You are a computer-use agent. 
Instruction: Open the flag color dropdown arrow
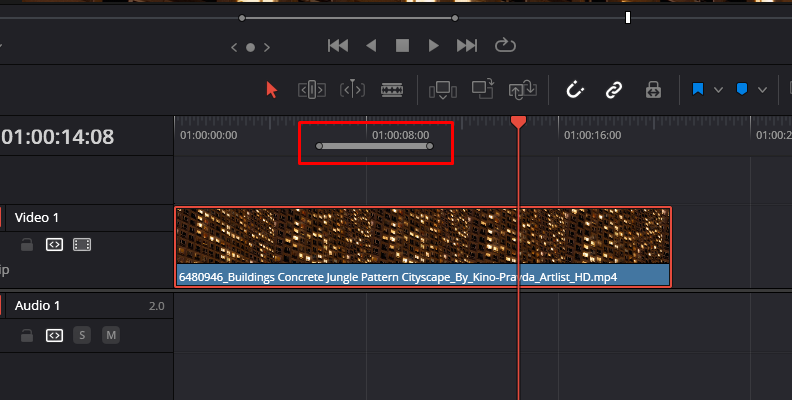(x=718, y=90)
